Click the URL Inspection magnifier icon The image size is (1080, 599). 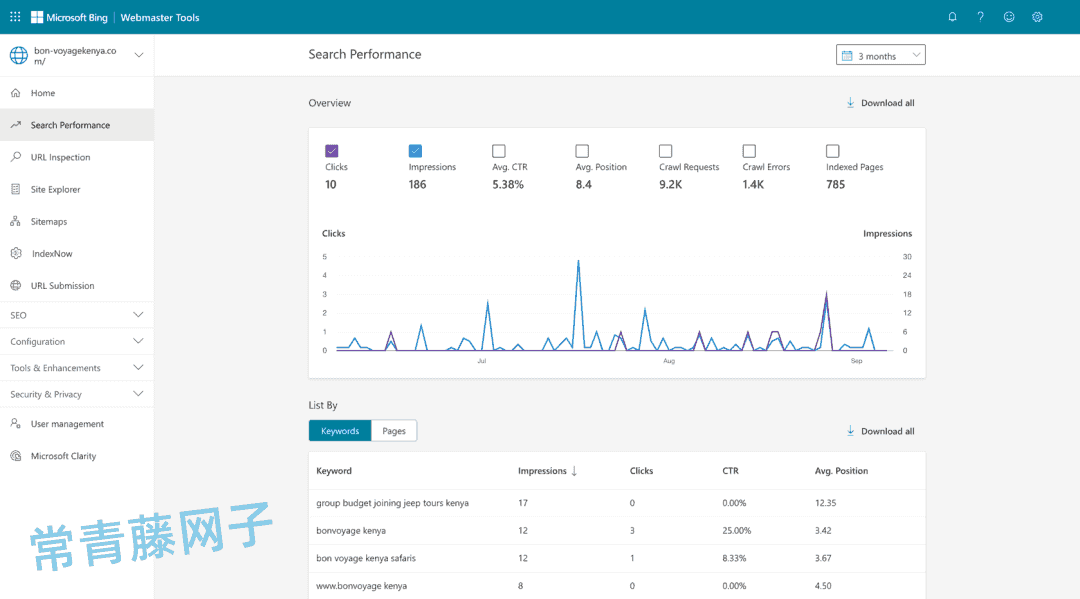coord(15,157)
